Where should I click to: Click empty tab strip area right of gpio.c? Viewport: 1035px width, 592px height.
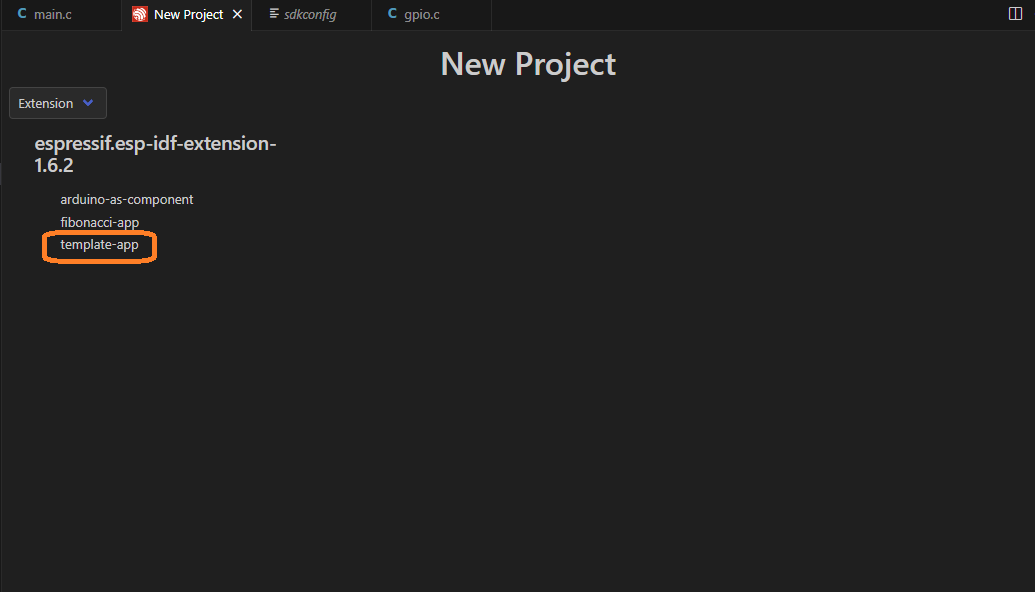(x=746, y=15)
